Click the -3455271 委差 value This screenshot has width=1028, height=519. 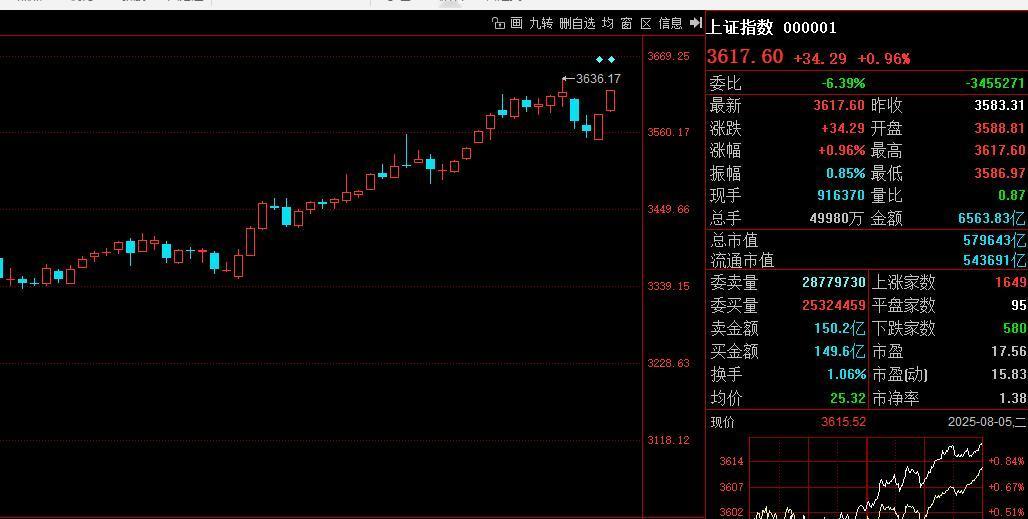click(995, 83)
